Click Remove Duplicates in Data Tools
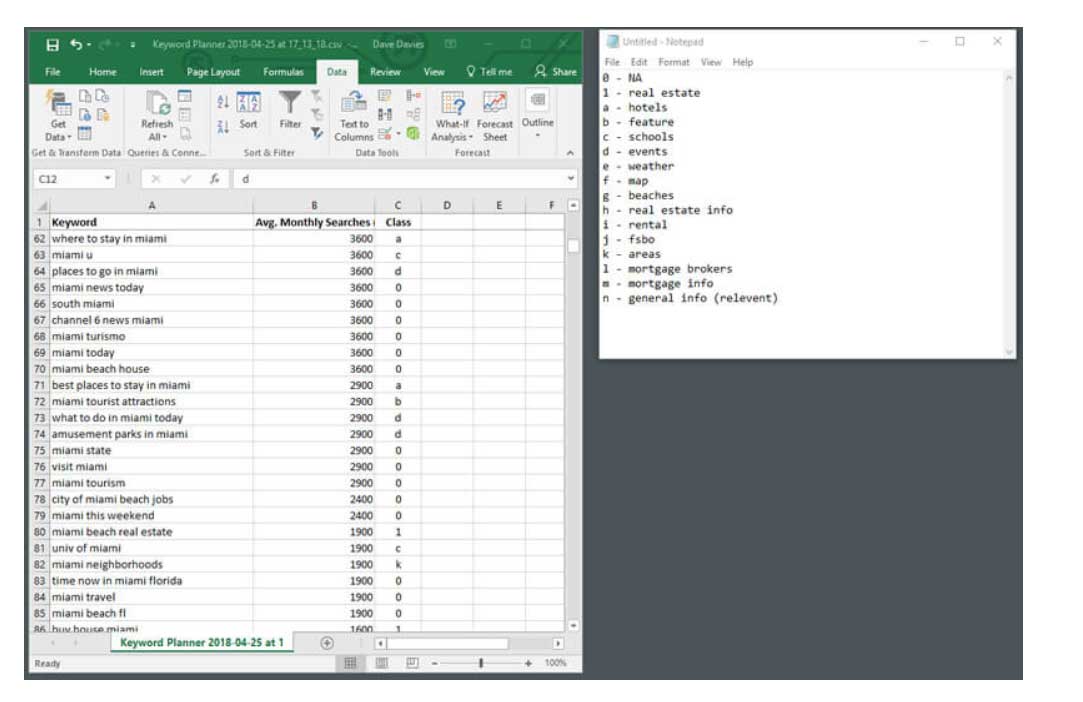The image size is (1083, 702). [385, 115]
